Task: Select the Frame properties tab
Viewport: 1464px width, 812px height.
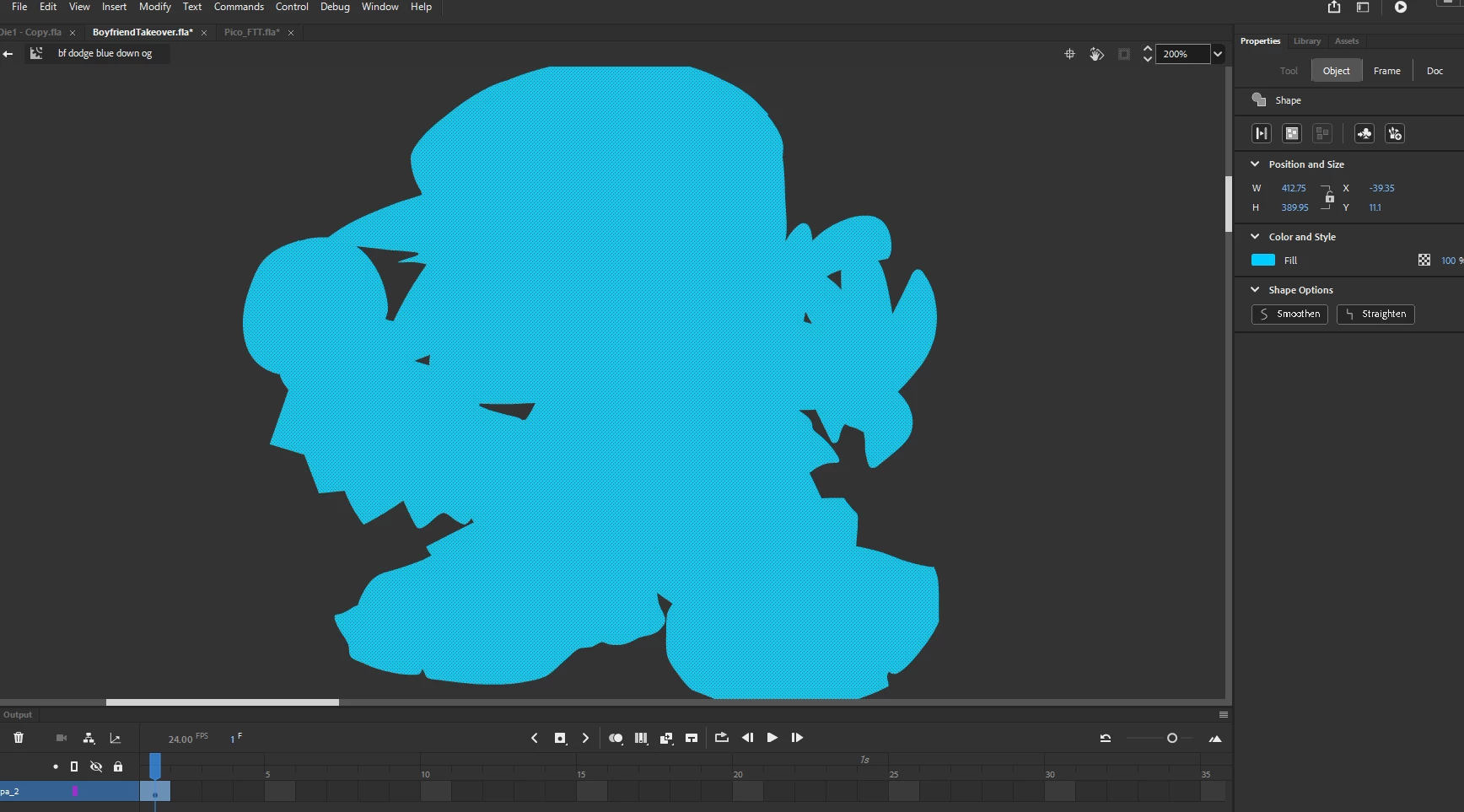Action: point(1387,71)
